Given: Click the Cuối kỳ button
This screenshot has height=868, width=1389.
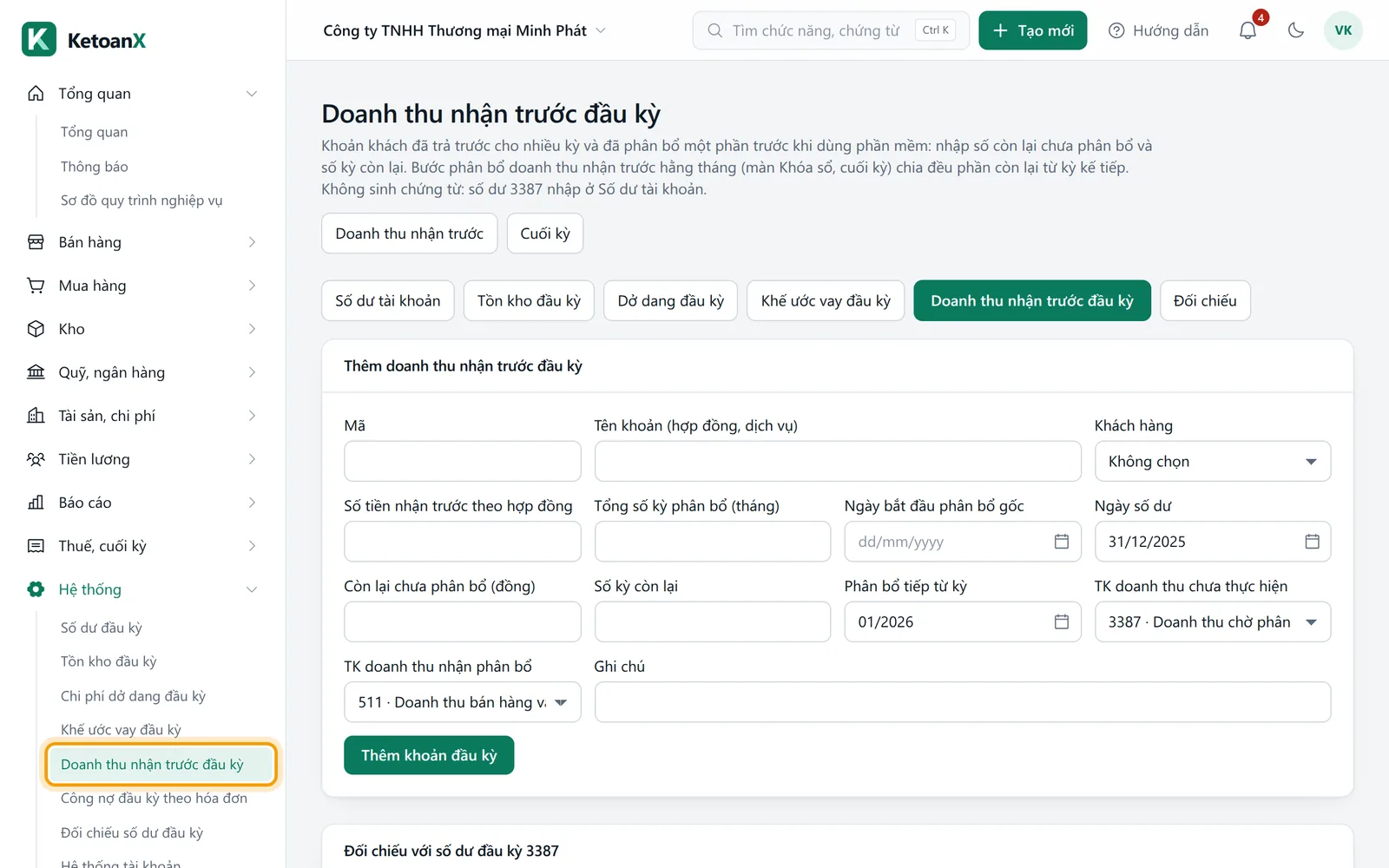Looking at the screenshot, I should 545,233.
